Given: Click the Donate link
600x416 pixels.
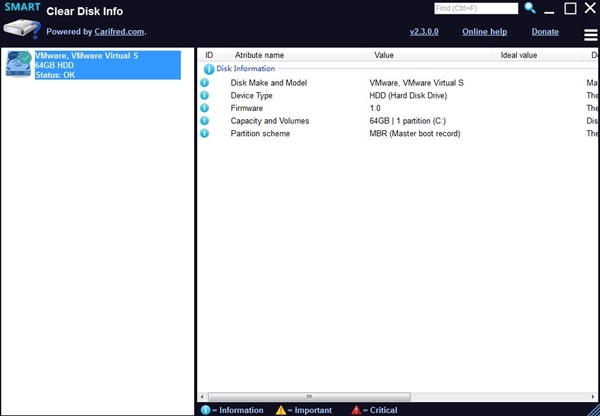Looking at the screenshot, I should (x=545, y=32).
